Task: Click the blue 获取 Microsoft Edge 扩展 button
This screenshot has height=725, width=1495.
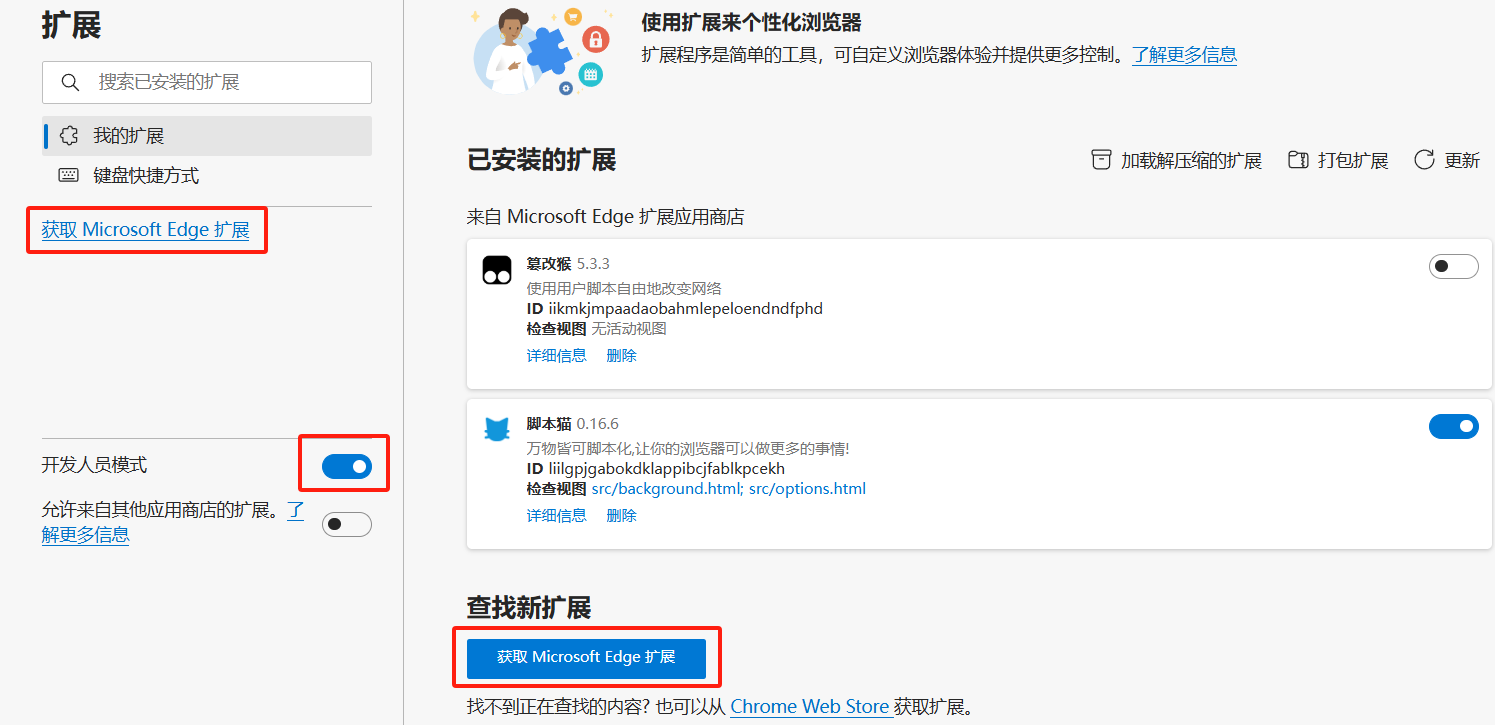Action: (586, 658)
